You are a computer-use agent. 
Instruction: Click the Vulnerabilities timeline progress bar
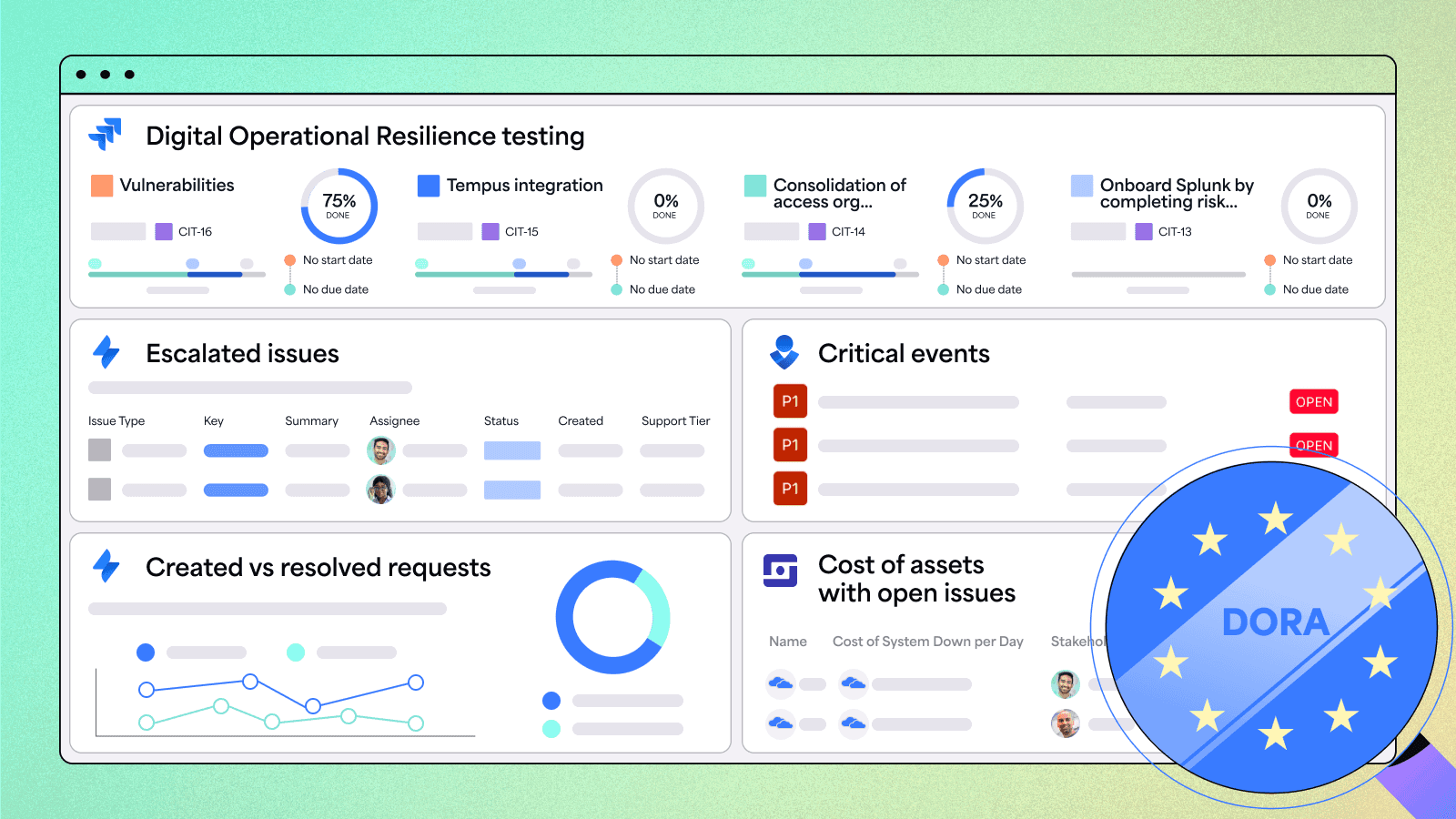(177, 274)
